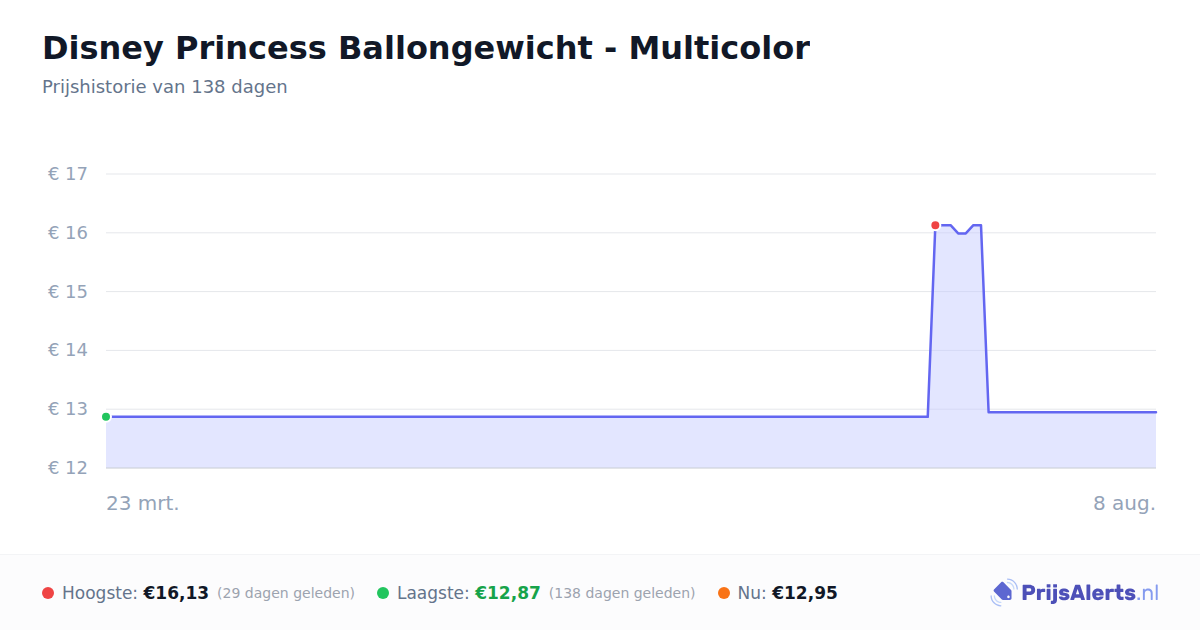Viewport: 1200px width, 630px height.
Task: Select the € 16 axis label
Action: coord(68,233)
